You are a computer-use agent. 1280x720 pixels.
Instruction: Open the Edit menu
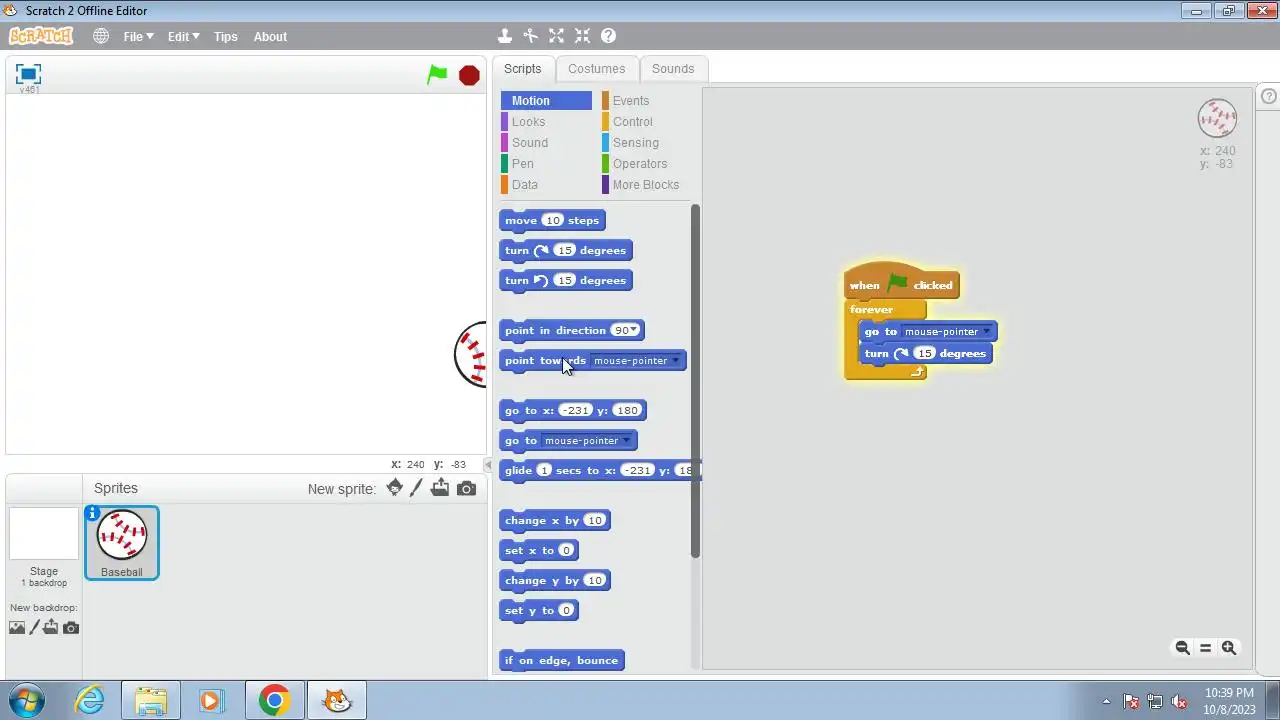click(183, 36)
